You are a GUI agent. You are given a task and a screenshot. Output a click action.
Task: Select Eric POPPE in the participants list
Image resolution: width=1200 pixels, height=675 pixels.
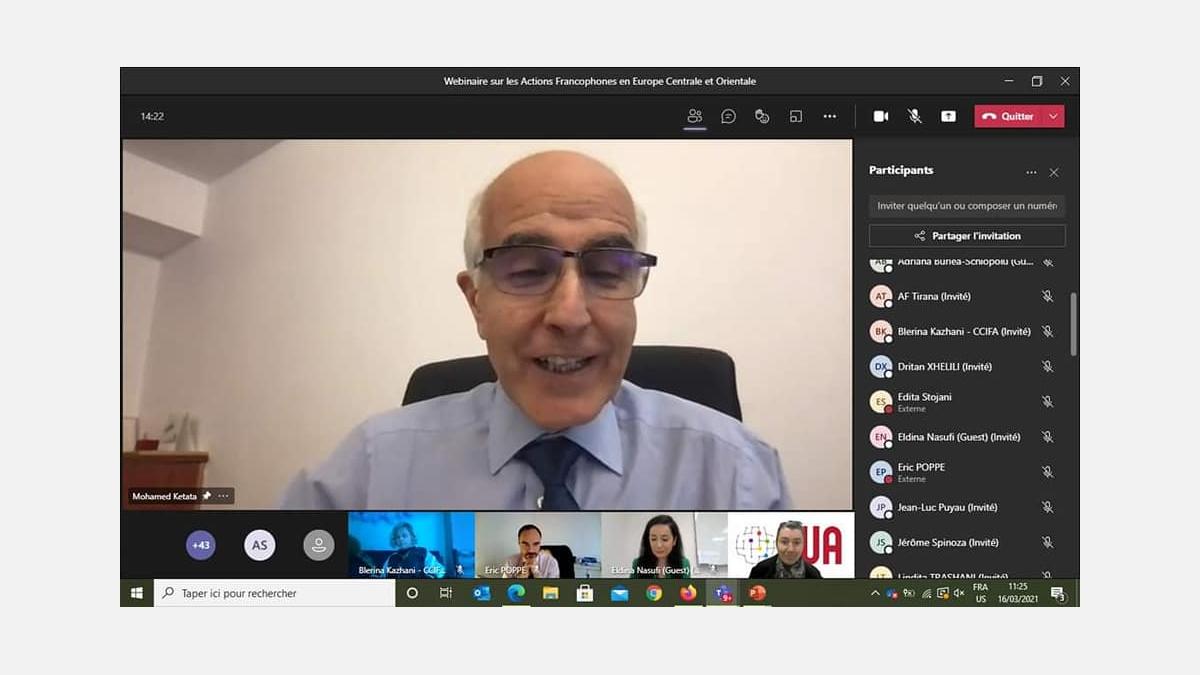tap(921, 467)
